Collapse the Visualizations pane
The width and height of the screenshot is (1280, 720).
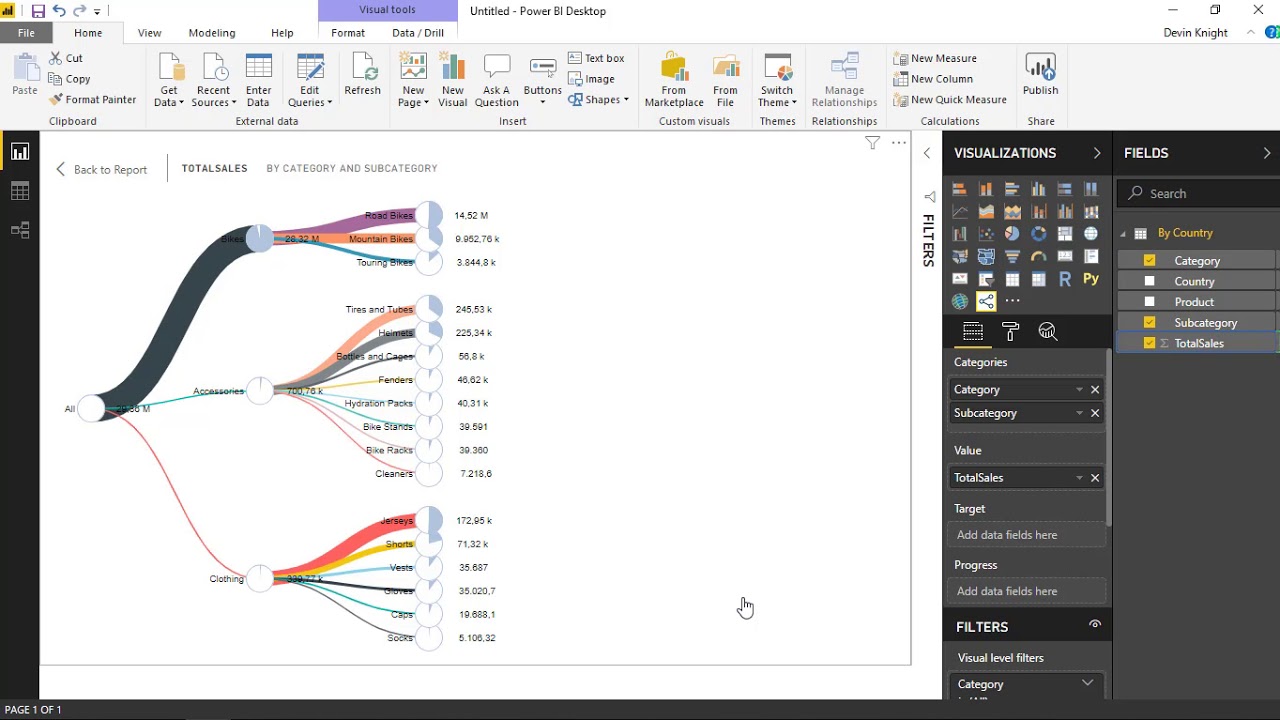(1096, 153)
